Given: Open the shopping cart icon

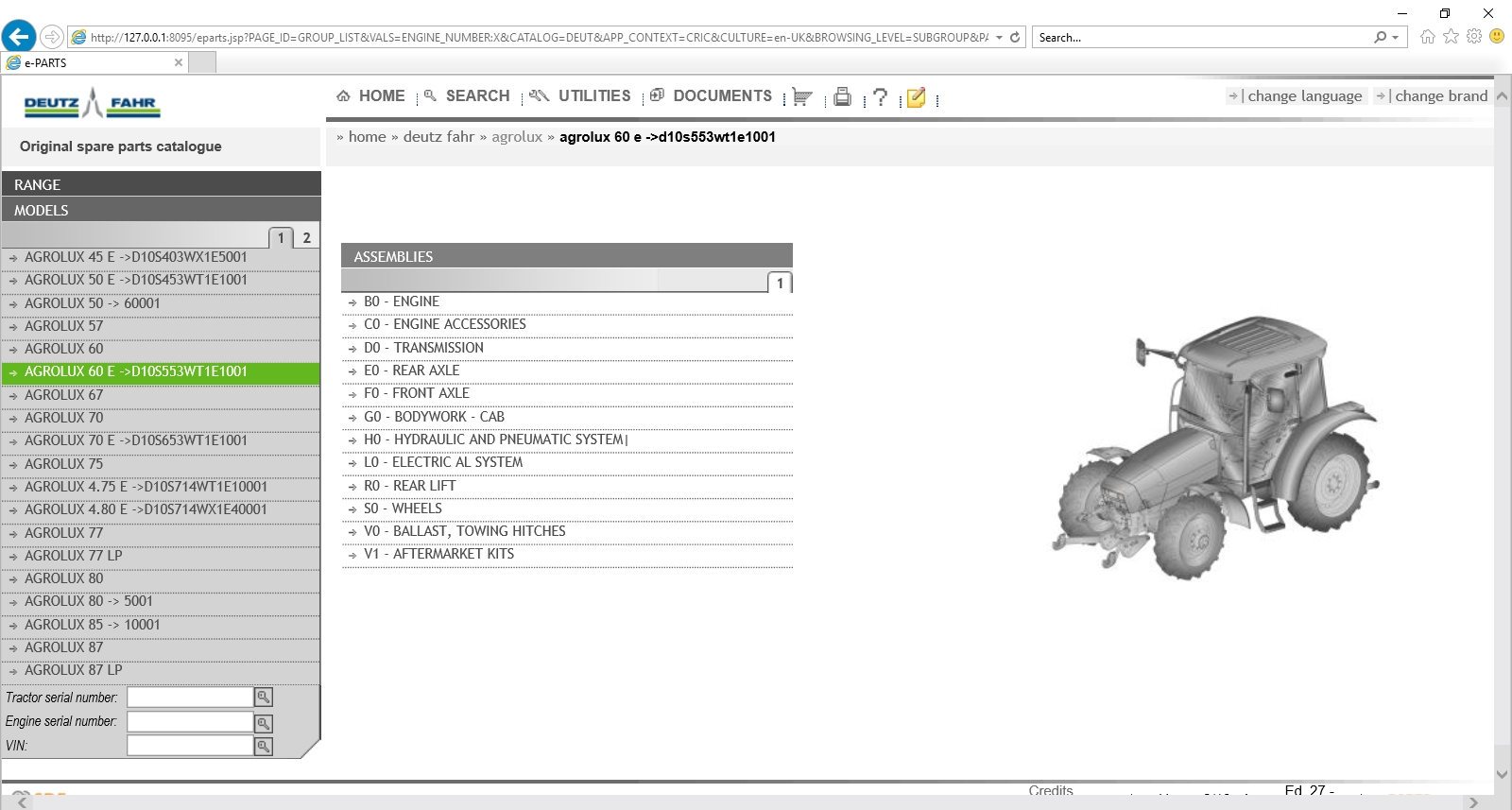Looking at the screenshot, I should point(802,96).
